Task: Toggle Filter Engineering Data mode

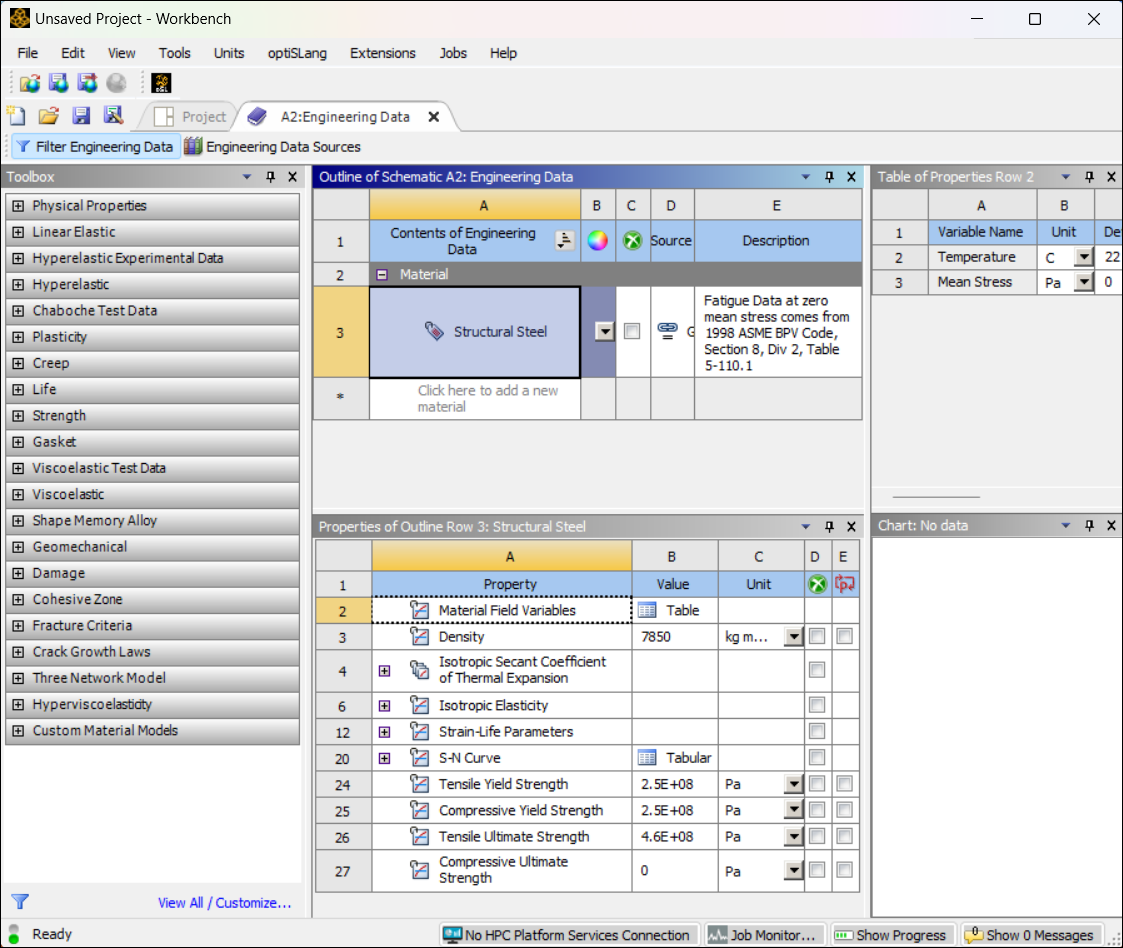Action: 95,146
